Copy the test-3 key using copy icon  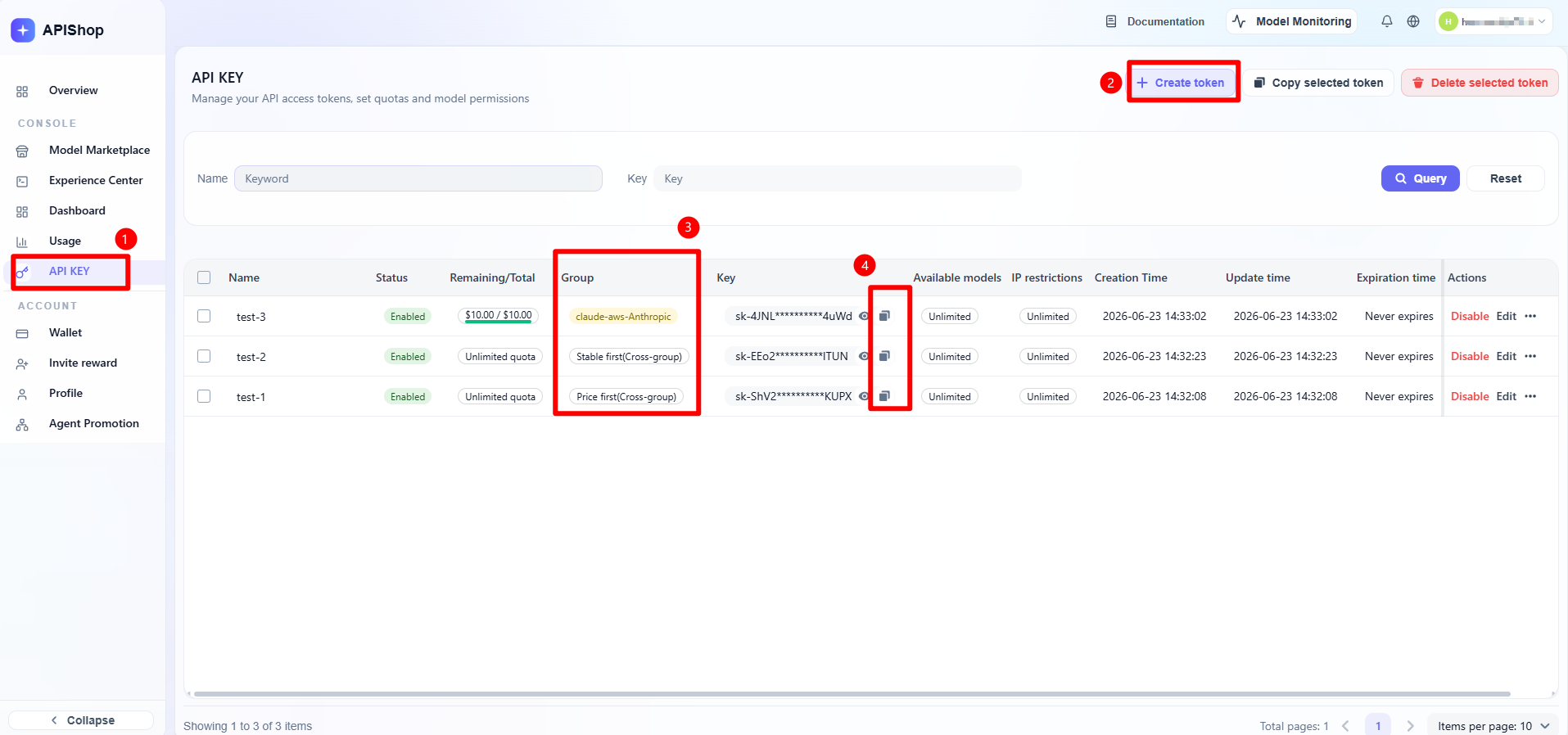884,316
